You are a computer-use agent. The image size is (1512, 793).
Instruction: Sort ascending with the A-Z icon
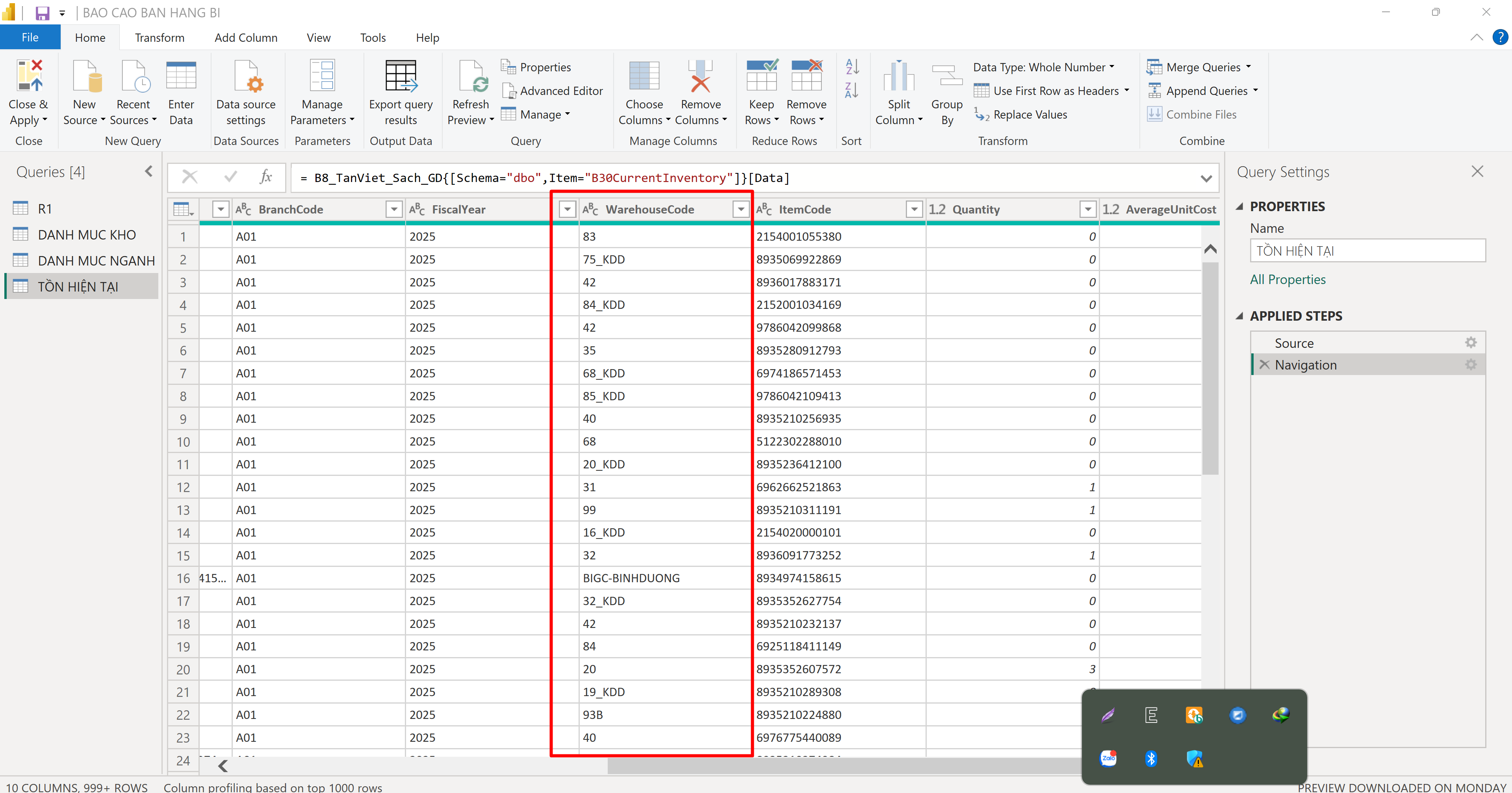click(852, 67)
